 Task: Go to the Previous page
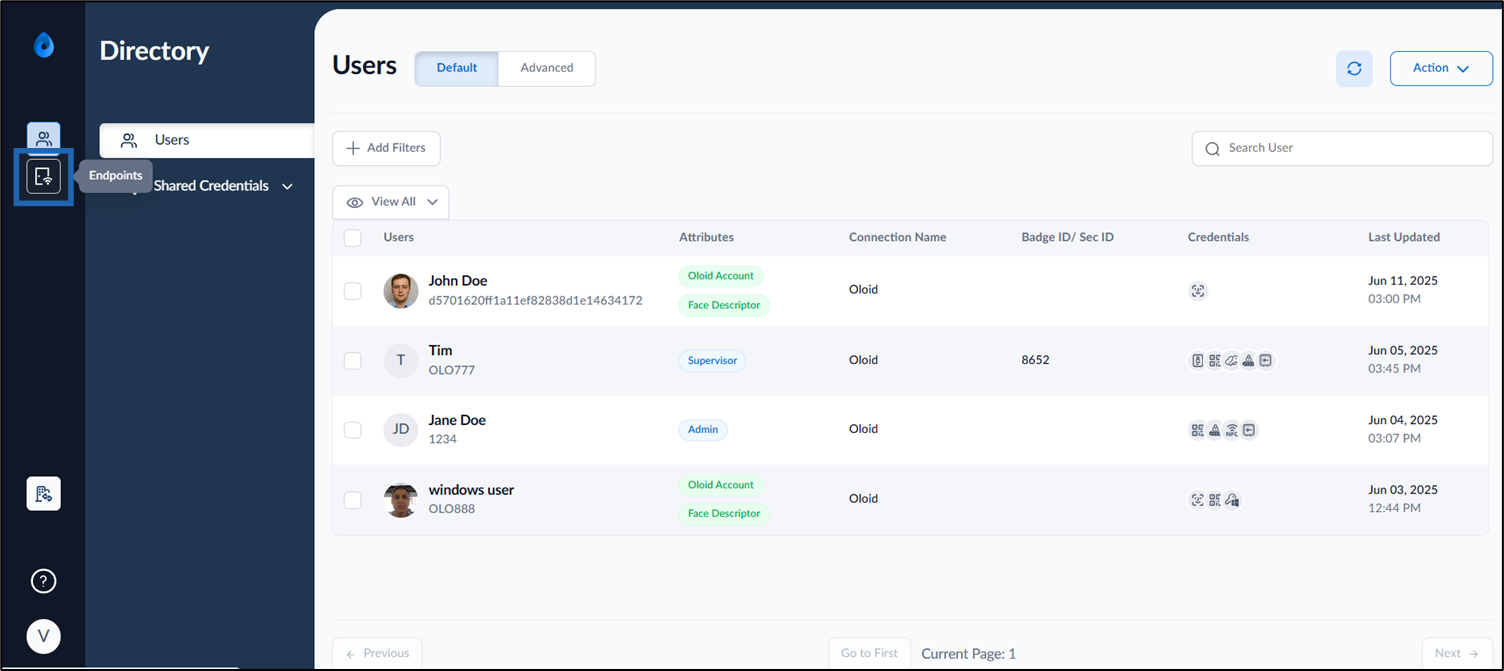click(377, 653)
